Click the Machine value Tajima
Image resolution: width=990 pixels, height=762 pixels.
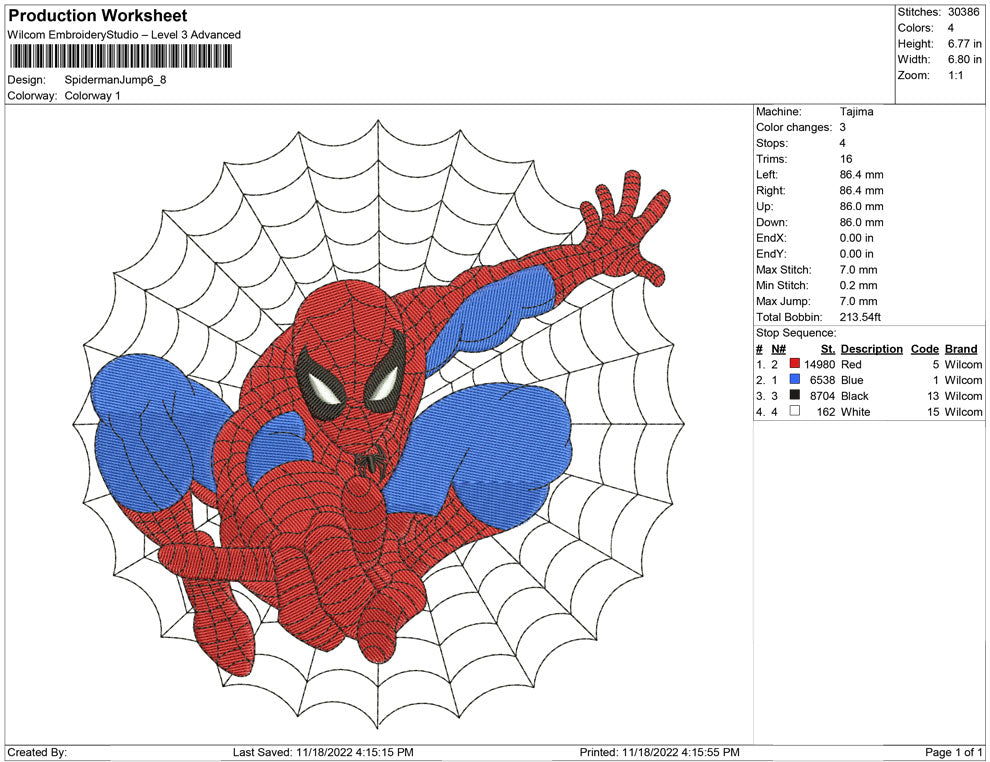pos(856,112)
